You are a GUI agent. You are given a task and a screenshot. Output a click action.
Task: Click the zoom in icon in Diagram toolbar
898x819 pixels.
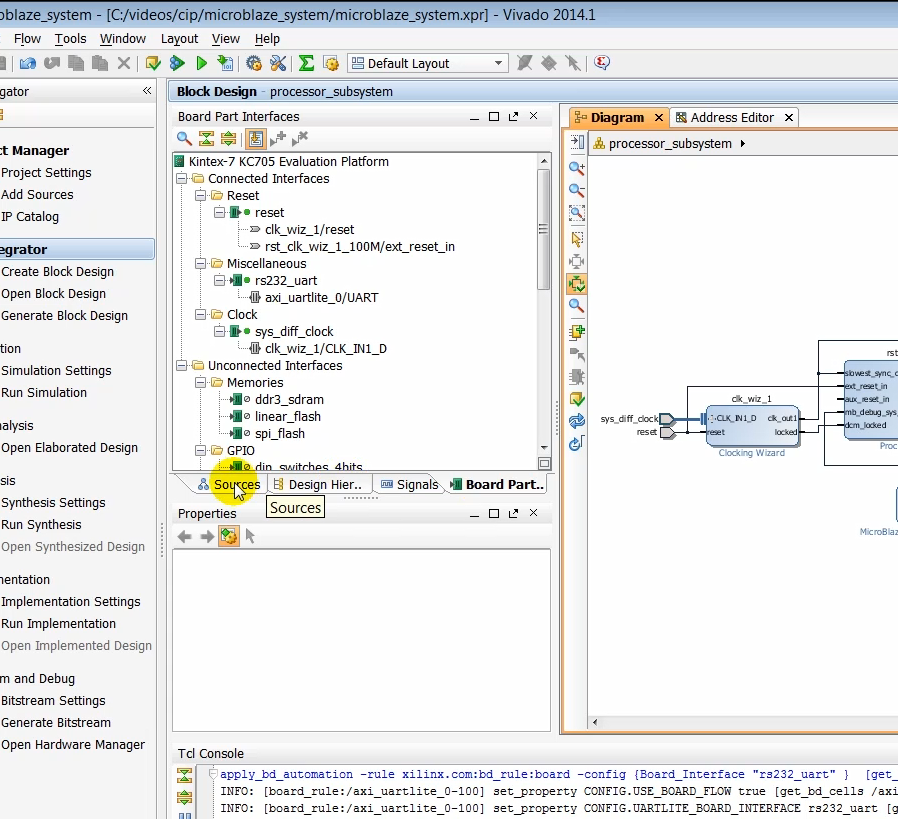[x=577, y=168]
